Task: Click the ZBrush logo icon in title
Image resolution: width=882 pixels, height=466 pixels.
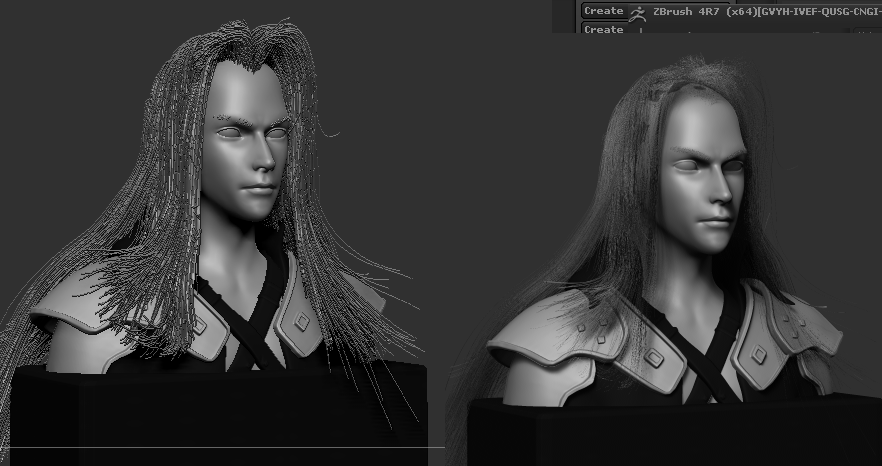Action: (637, 14)
